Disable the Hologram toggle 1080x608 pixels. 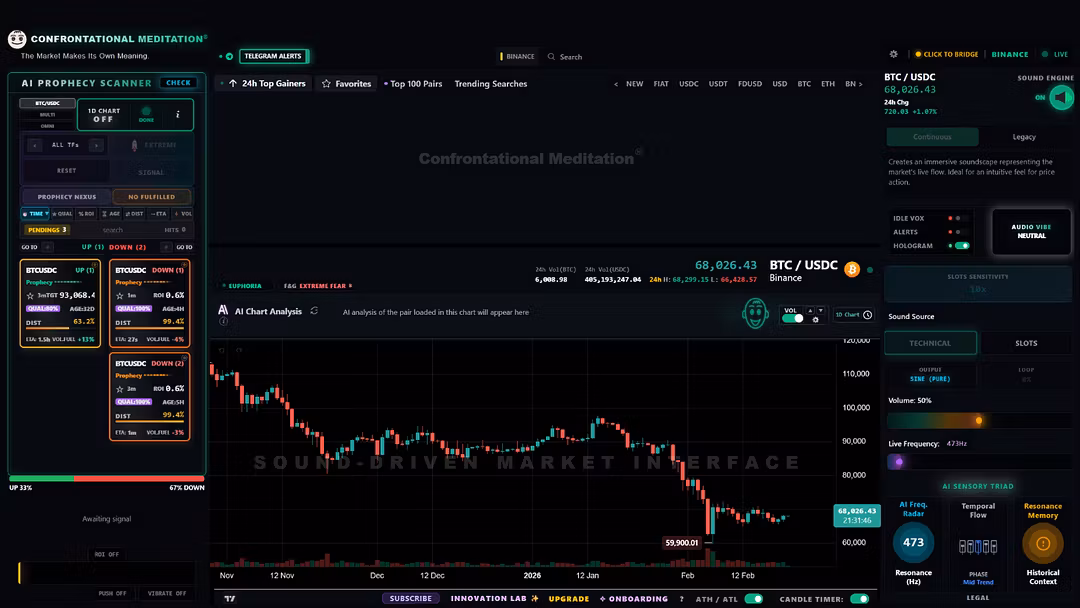[961, 245]
